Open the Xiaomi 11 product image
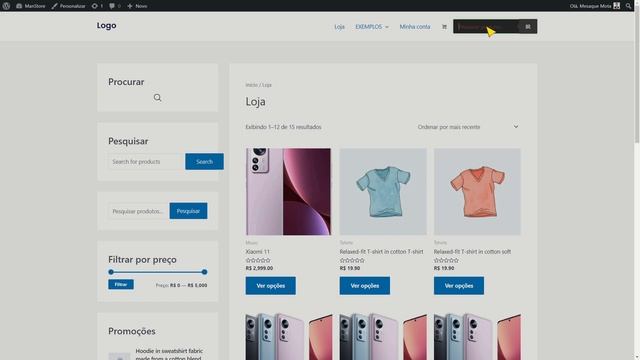This screenshot has height=360, width=640. [x=288, y=192]
